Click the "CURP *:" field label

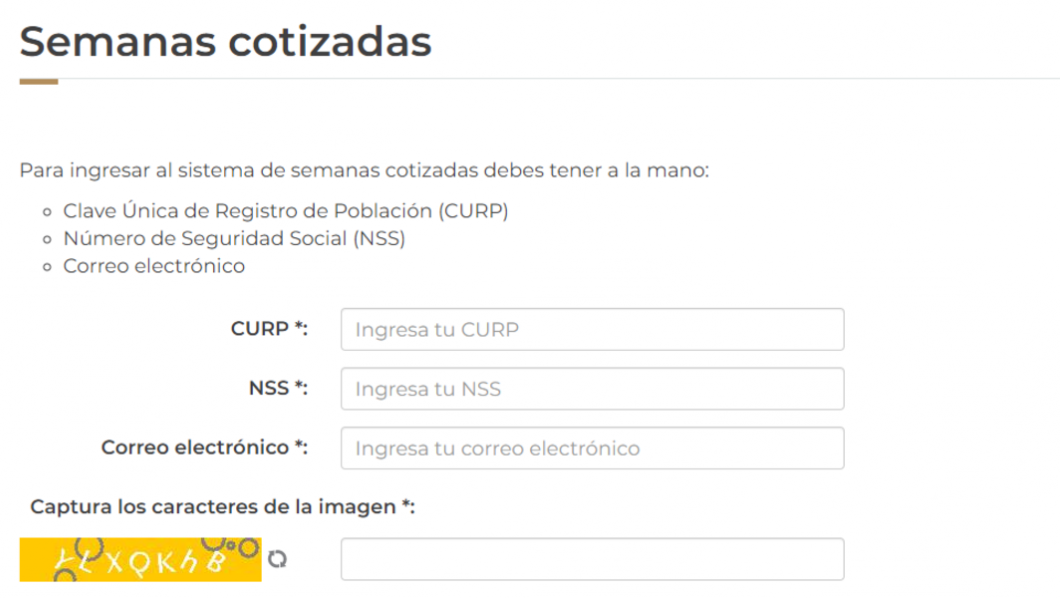point(269,329)
